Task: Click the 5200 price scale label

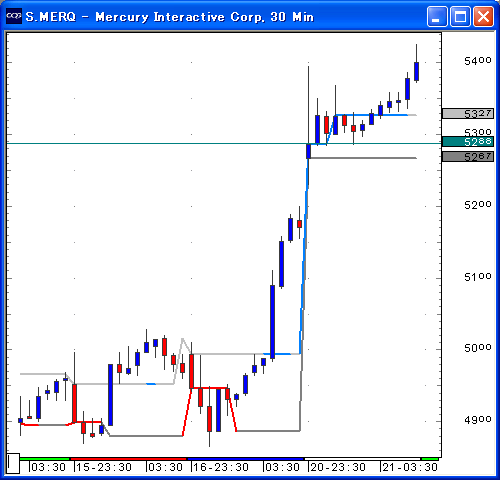Action: 478,205
